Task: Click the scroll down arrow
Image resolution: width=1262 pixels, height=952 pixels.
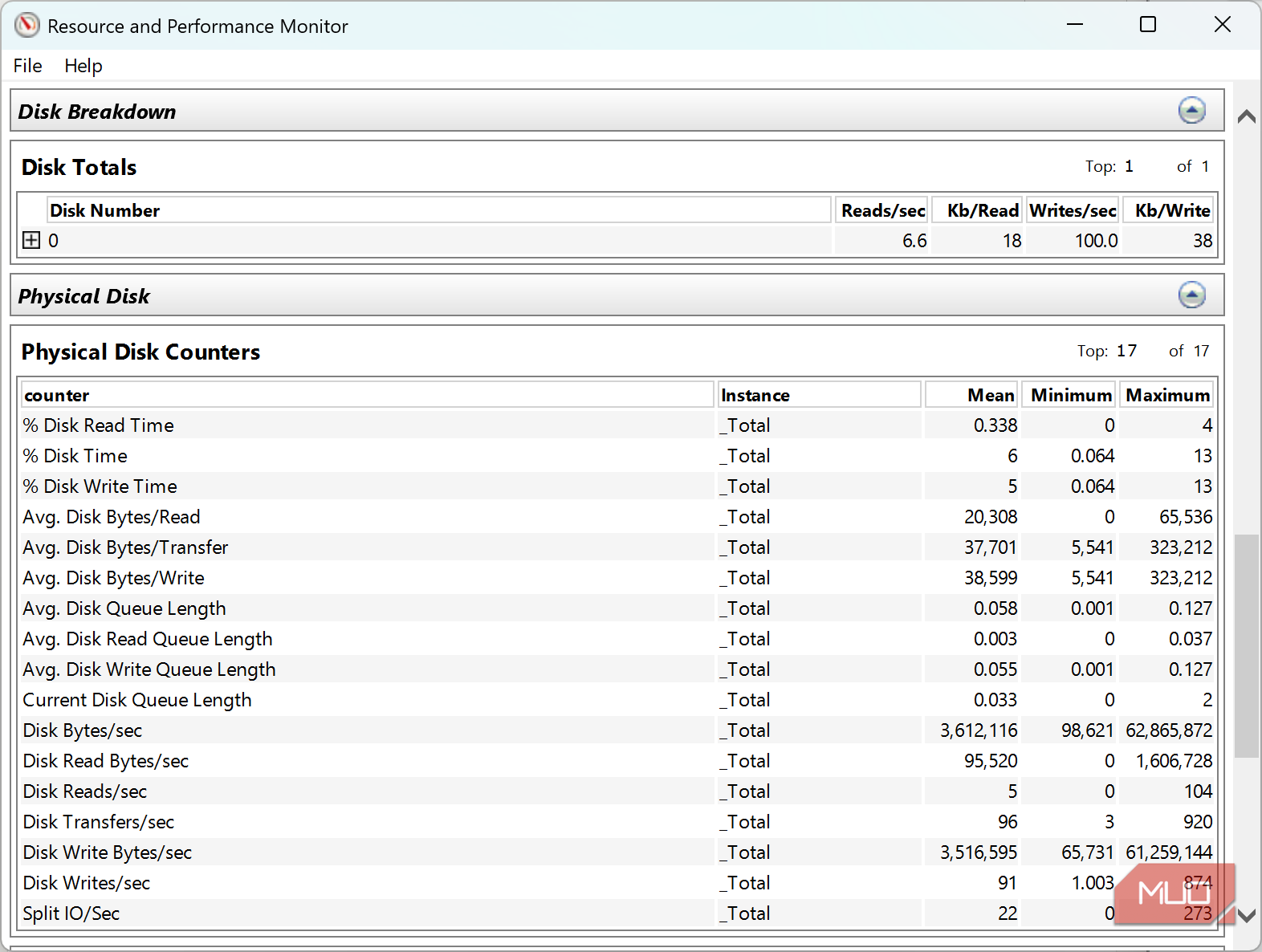Action: (1246, 915)
